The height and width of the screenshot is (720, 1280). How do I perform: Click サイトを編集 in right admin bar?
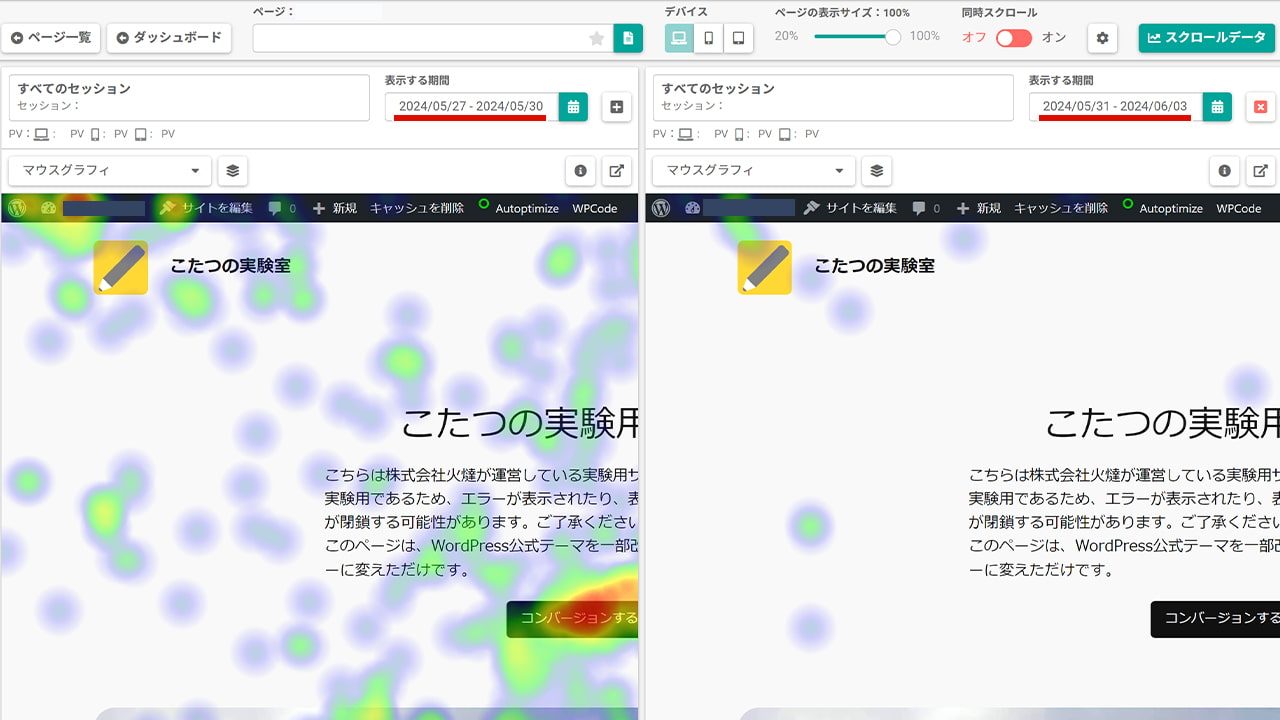851,208
